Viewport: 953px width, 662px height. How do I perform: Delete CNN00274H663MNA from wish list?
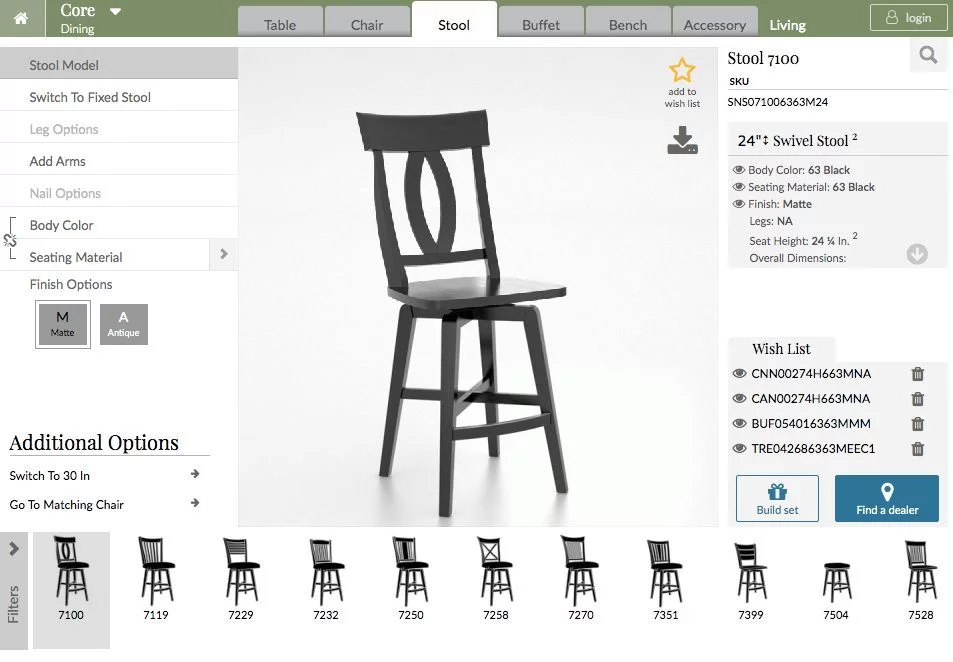tap(918, 374)
